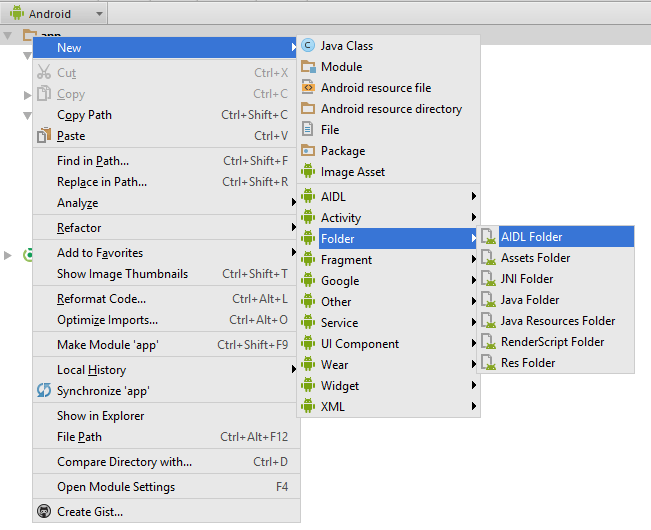The image size is (651, 530).
Task: Select Find in Path menu entry
Action: pos(93,161)
